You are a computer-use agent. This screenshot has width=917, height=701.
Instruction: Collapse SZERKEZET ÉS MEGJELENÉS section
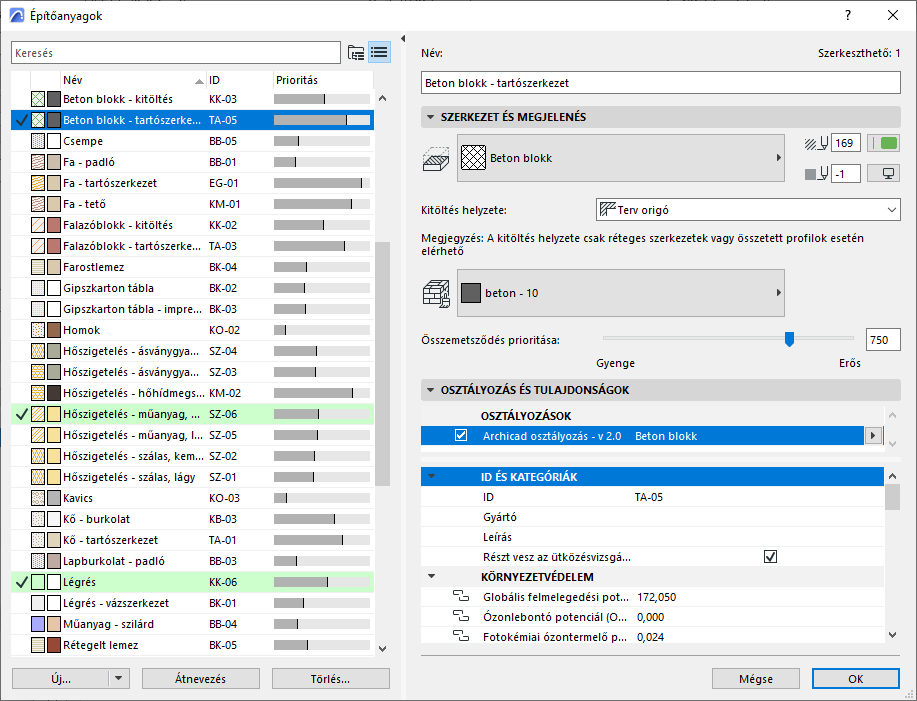tap(431, 117)
